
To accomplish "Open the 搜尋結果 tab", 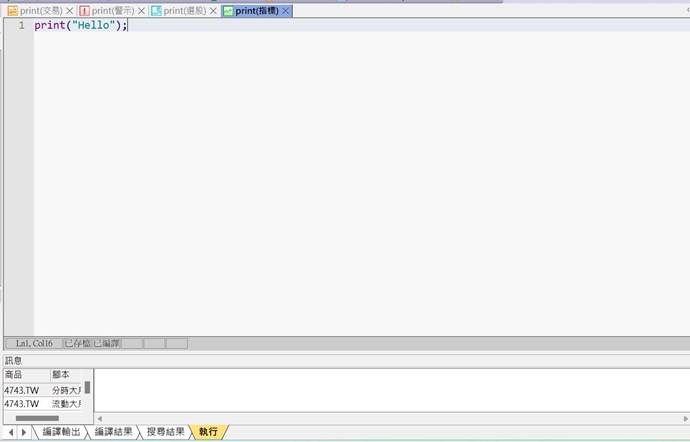I will (x=166, y=432).
